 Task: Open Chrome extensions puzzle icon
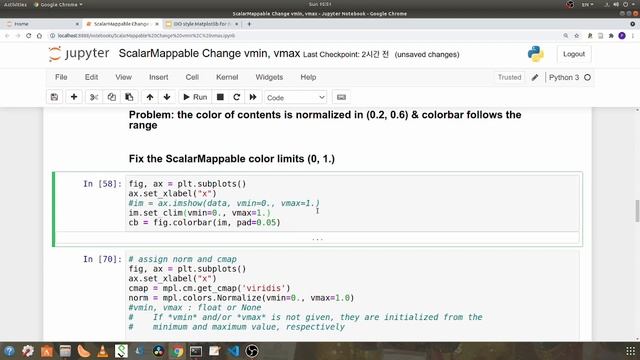coord(611,36)
